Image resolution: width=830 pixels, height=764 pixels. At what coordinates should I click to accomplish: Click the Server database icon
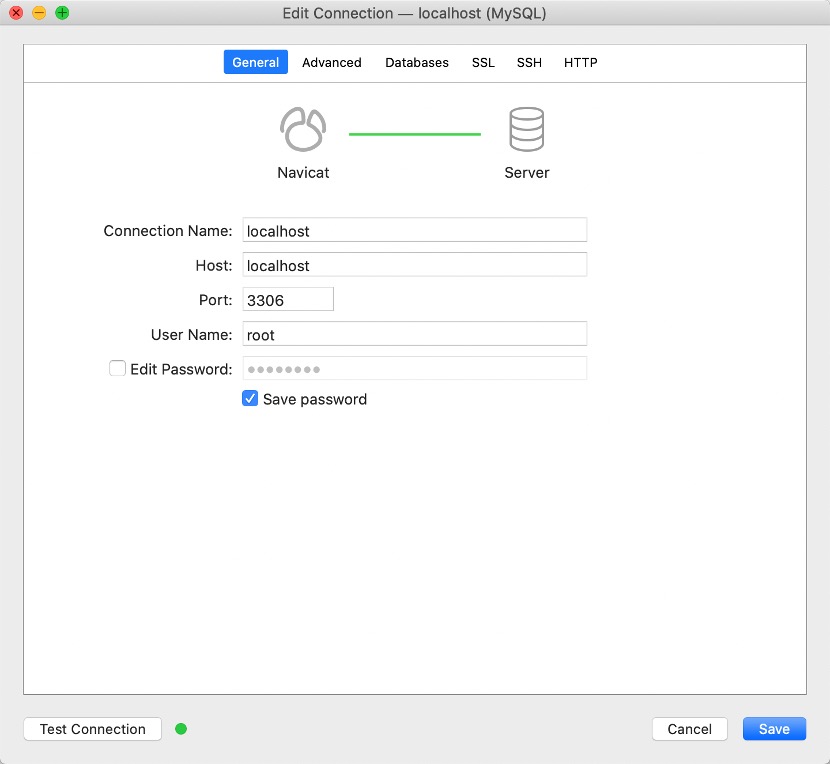(526, 130)
